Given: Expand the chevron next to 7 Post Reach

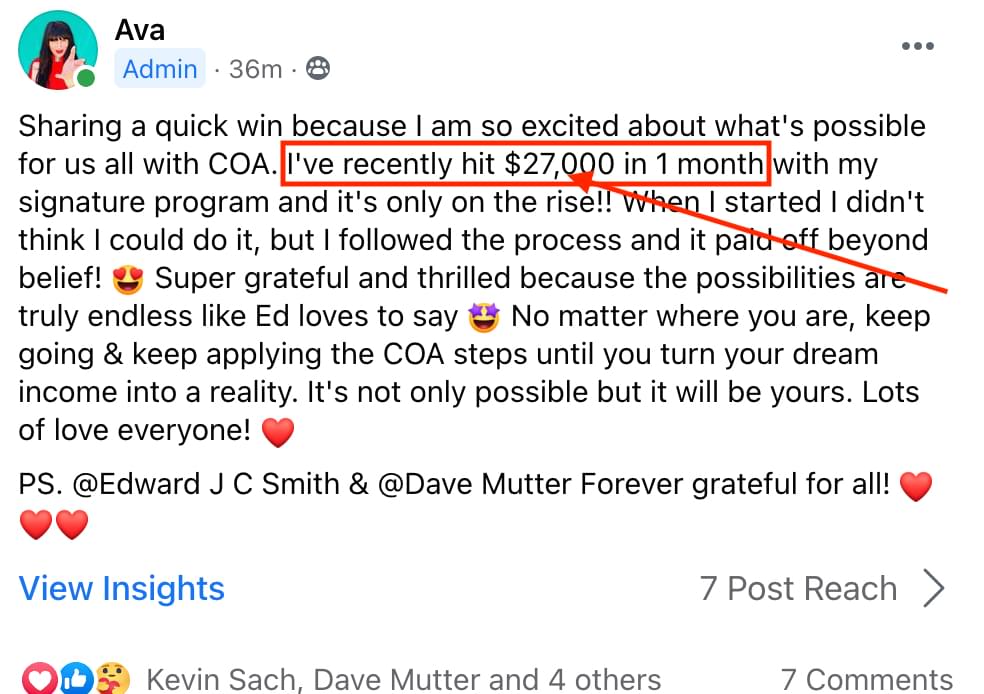Looking at the screenshot, I should (934, 589).
